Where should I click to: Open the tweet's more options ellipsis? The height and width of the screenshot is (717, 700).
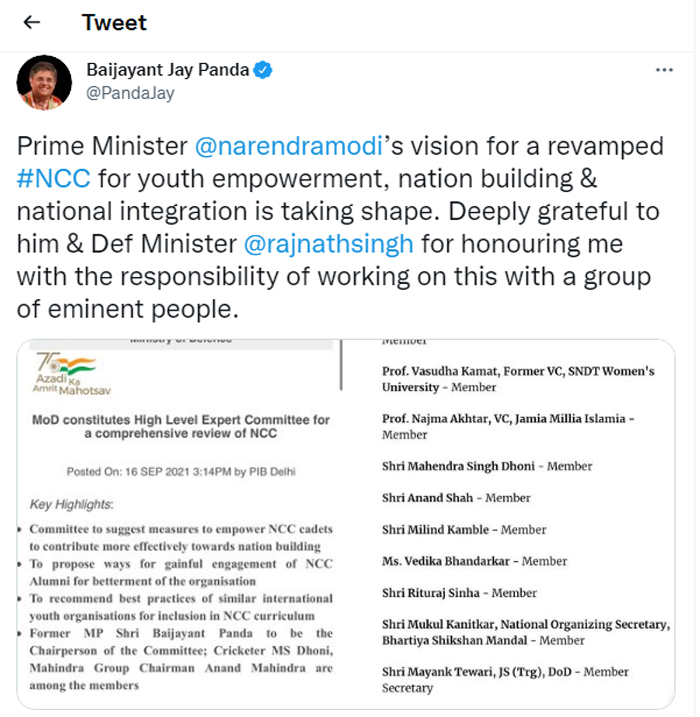pos(664,70)
